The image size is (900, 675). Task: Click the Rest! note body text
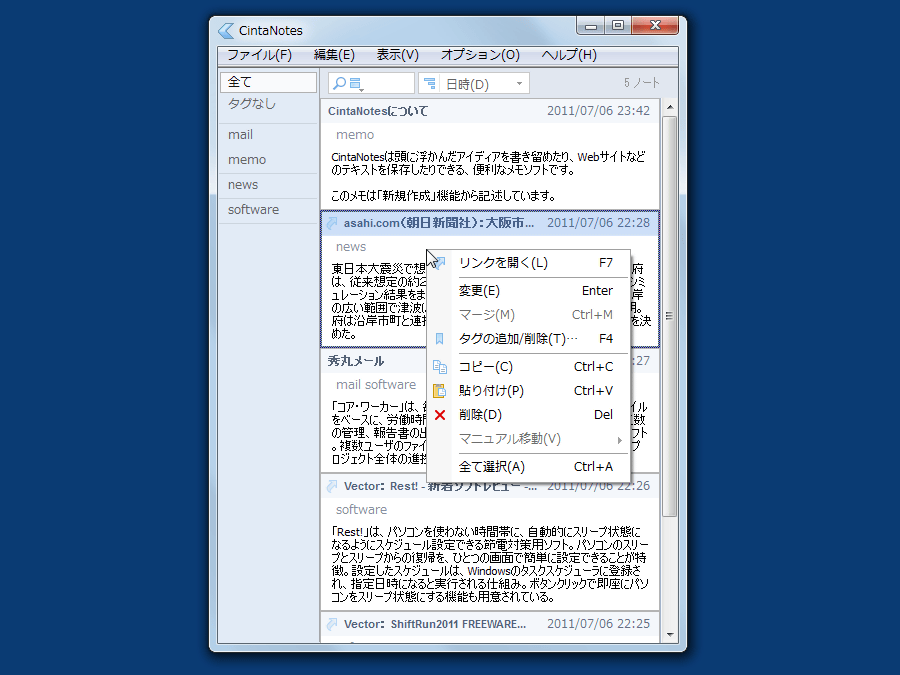point(490,564)
